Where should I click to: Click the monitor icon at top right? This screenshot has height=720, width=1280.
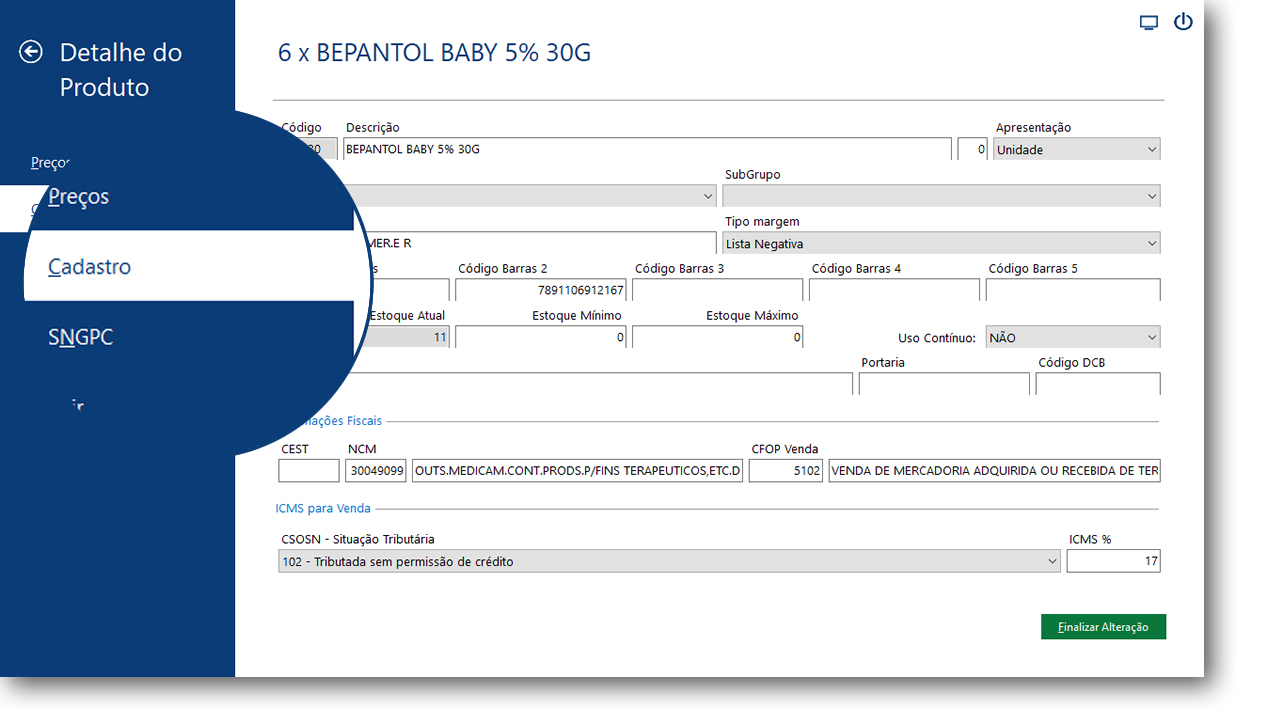pos(1149,22)
